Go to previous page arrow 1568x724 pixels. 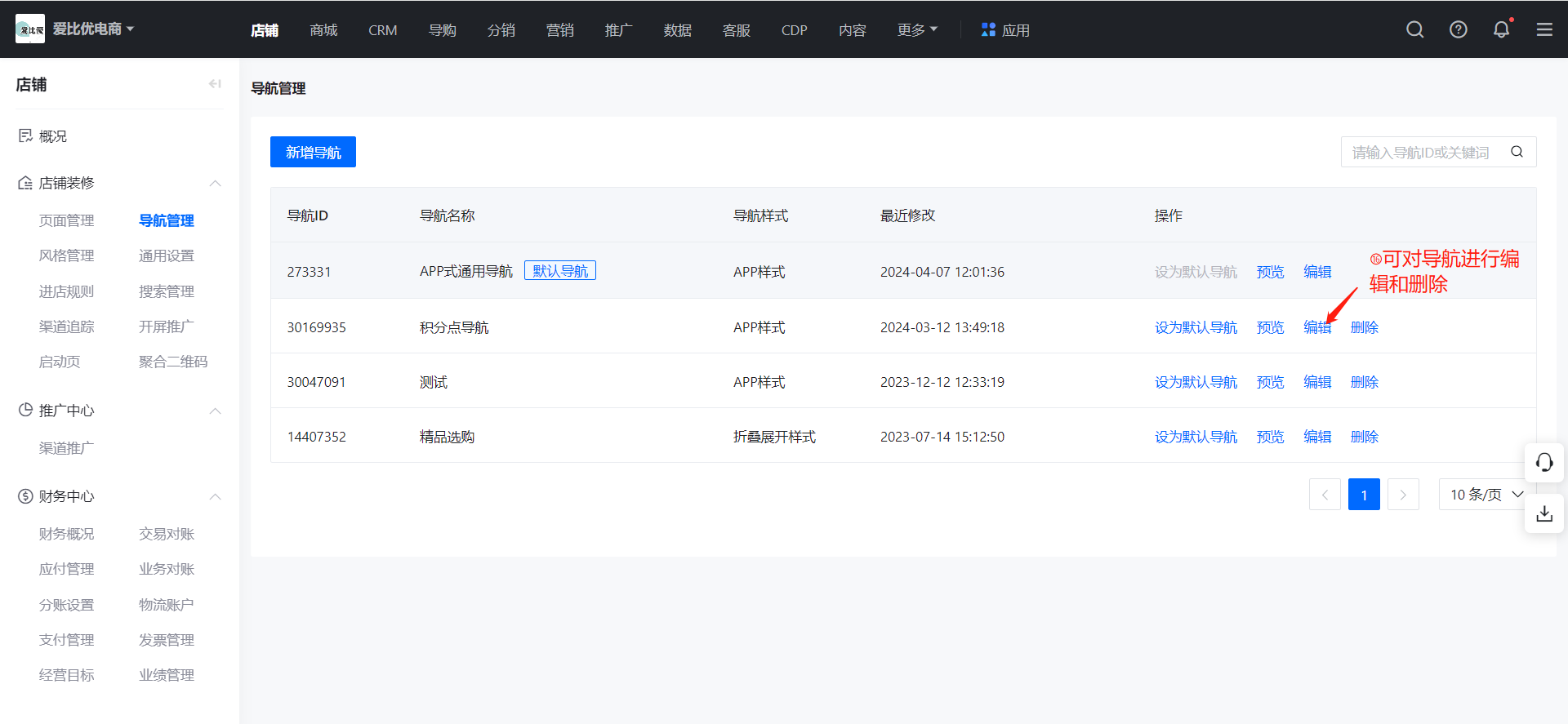[1325, 495]
